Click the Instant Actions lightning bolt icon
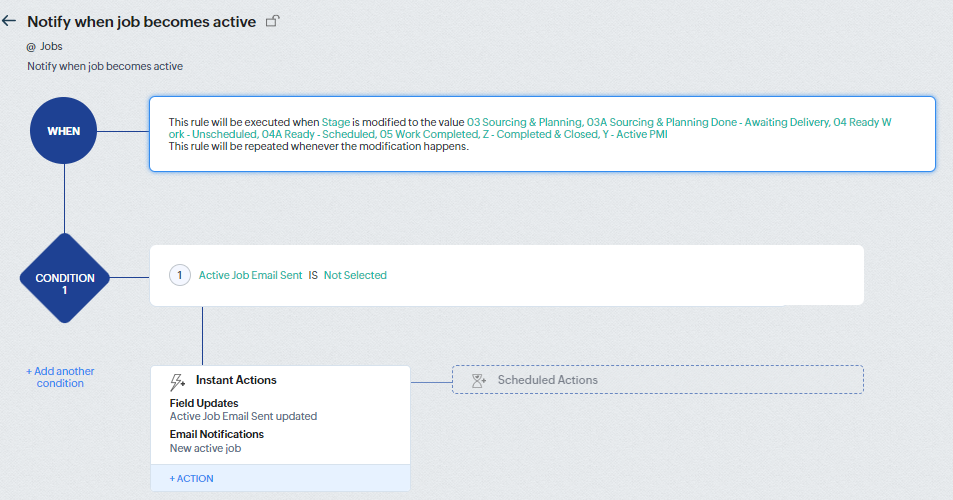 pyautogui.click(x=177, y=382)
